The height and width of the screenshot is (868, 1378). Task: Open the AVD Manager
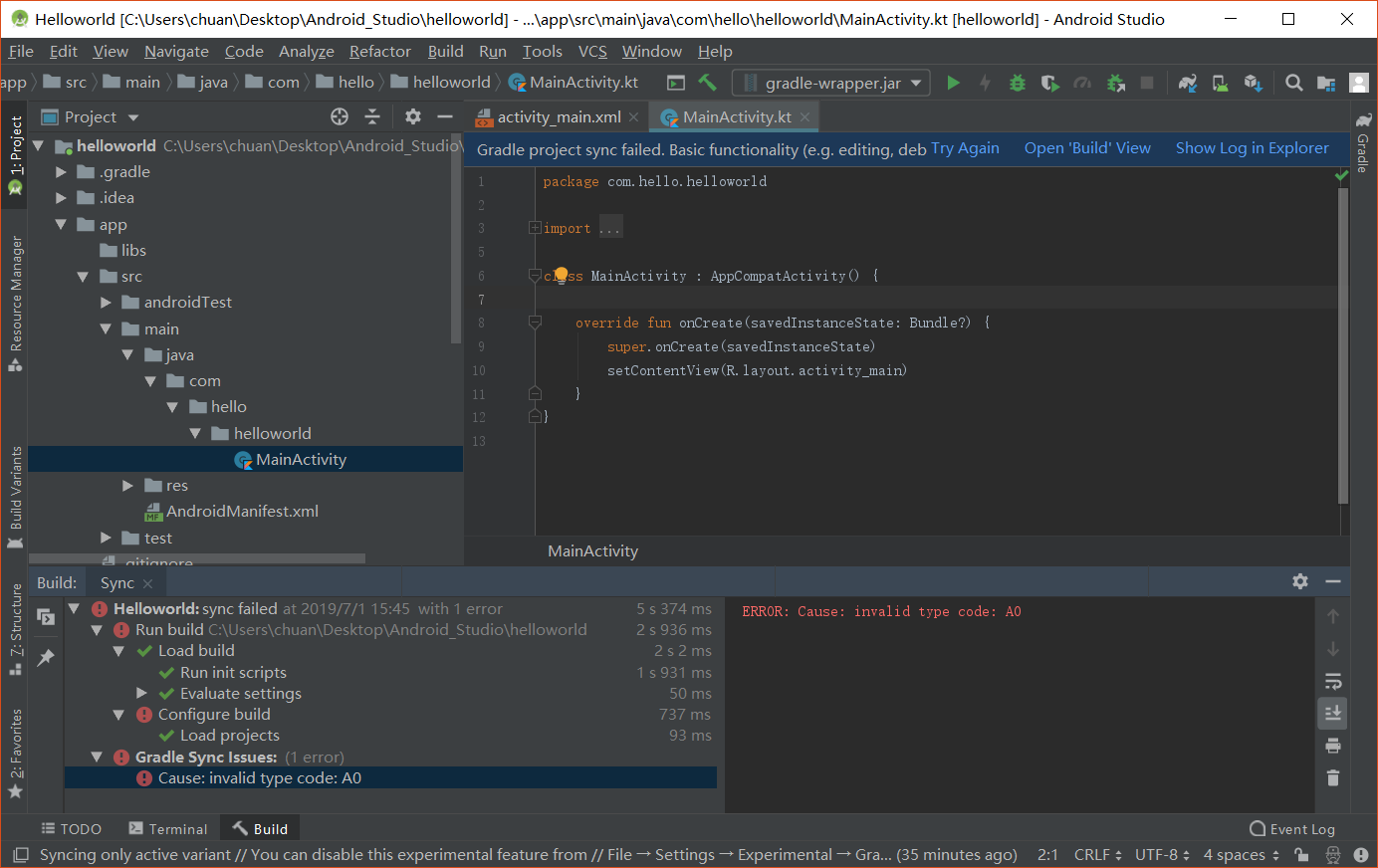pyautogui.click(x=1221, y=83)
